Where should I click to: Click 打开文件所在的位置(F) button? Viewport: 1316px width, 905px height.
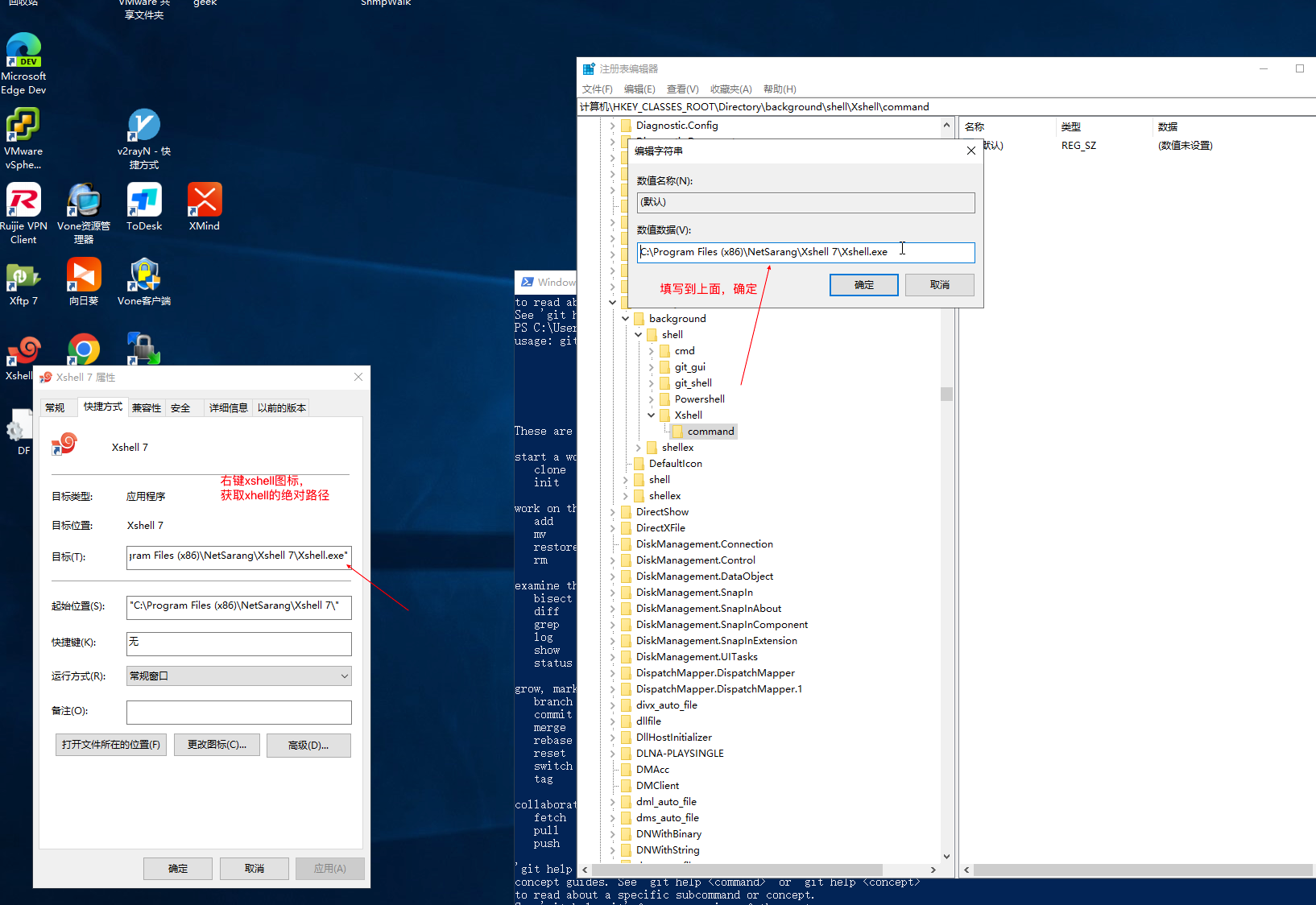(111, 745)
